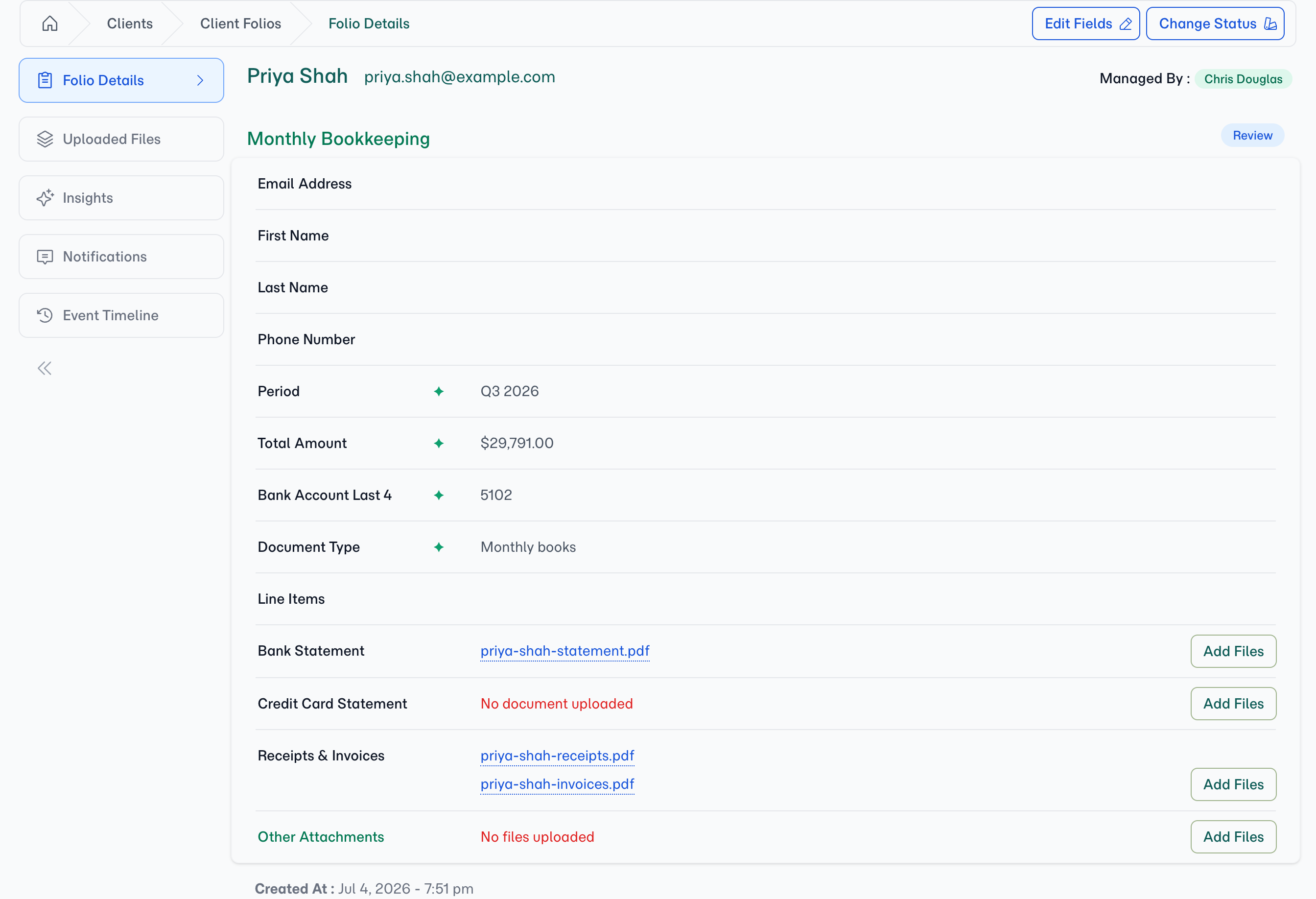The width and height of the screenshot is (1316, 899).
Task: Add Files to Bank Statement row
Action: coord(1233,651)
